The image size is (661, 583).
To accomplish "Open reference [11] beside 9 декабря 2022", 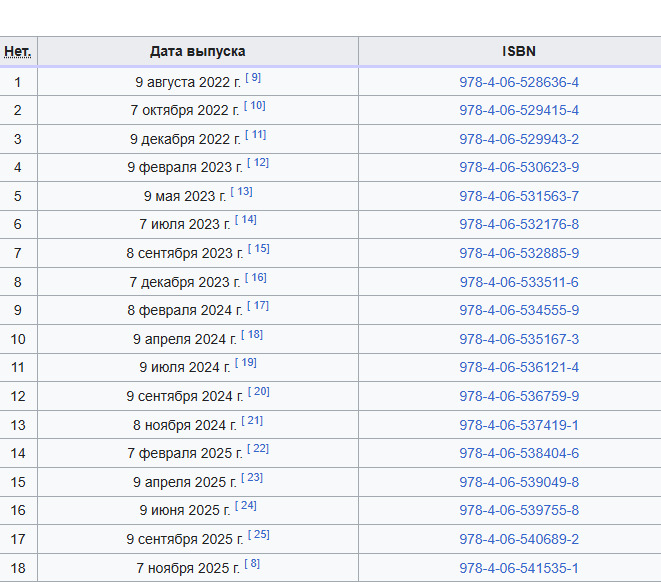I will 256,135.
